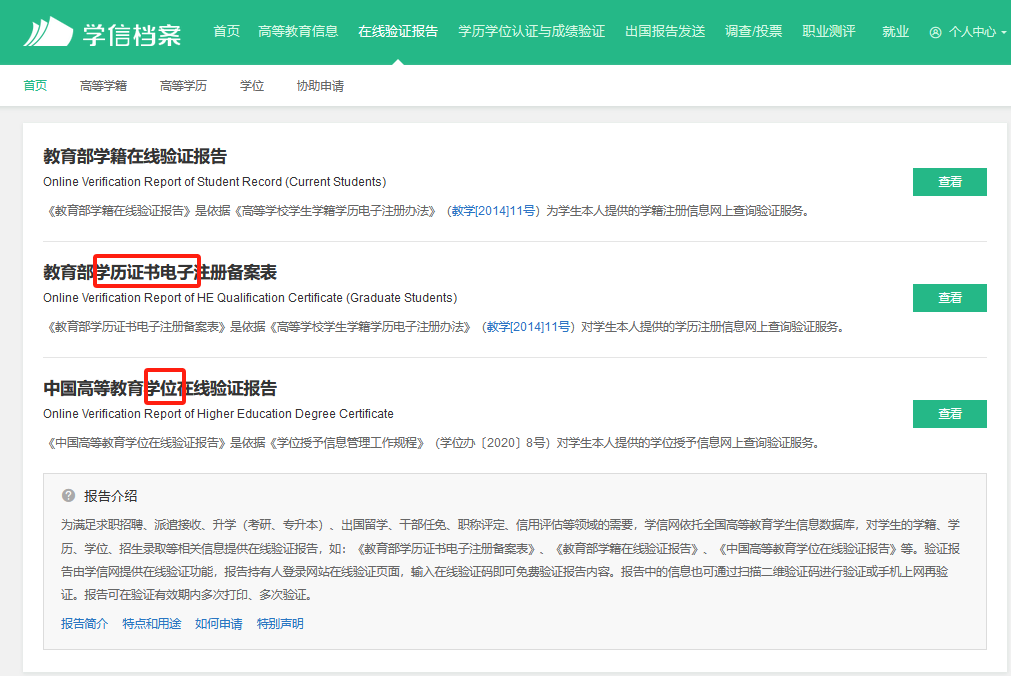Image resolution: width=1011 pixels, height=676 pixels.
Task: Open 高等教育信息 in top navigation
Action: pyautogui.click(x=298, y=31)
